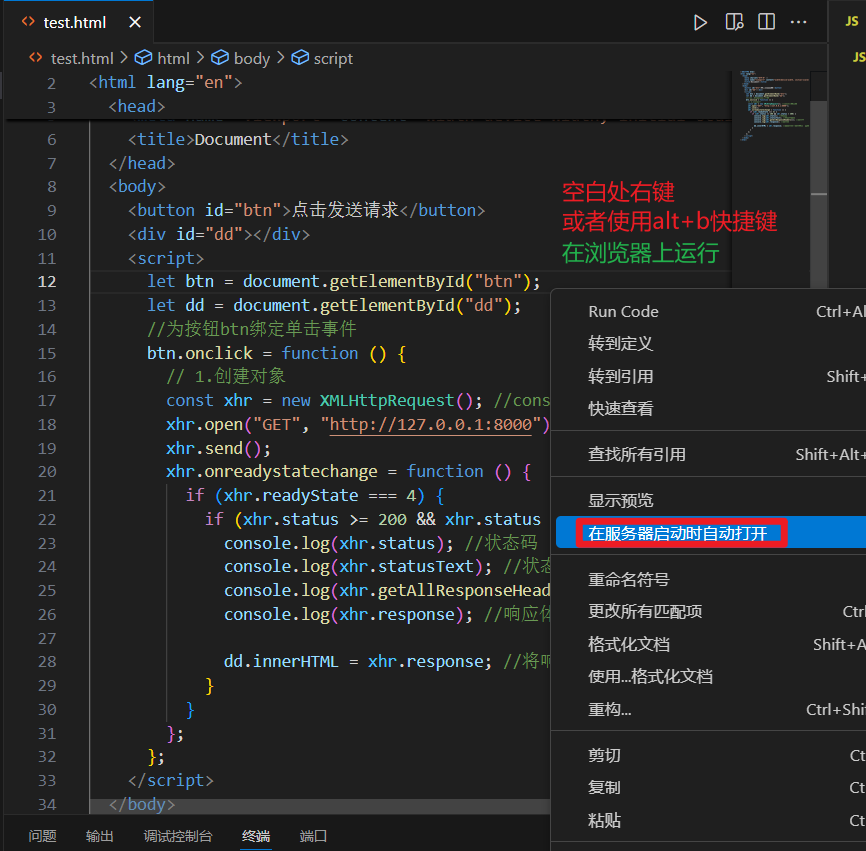
Task: Click the test.html file icon in the breadcrumb
Action: pyautogui.click(x=35, y=57)
